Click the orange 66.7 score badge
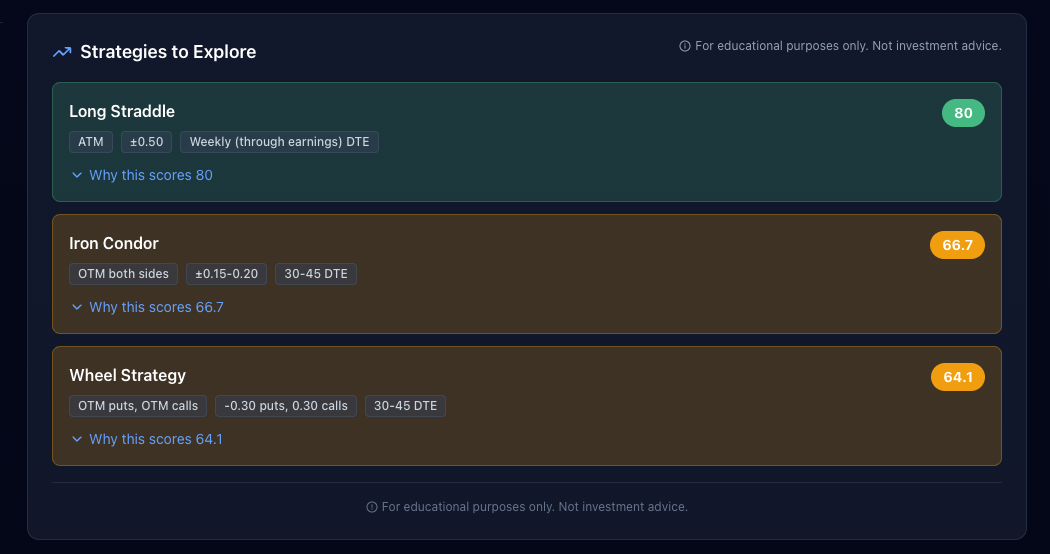Image resolution: width=1050 pixels, height=554 pixels. click(x=957, y=245)
